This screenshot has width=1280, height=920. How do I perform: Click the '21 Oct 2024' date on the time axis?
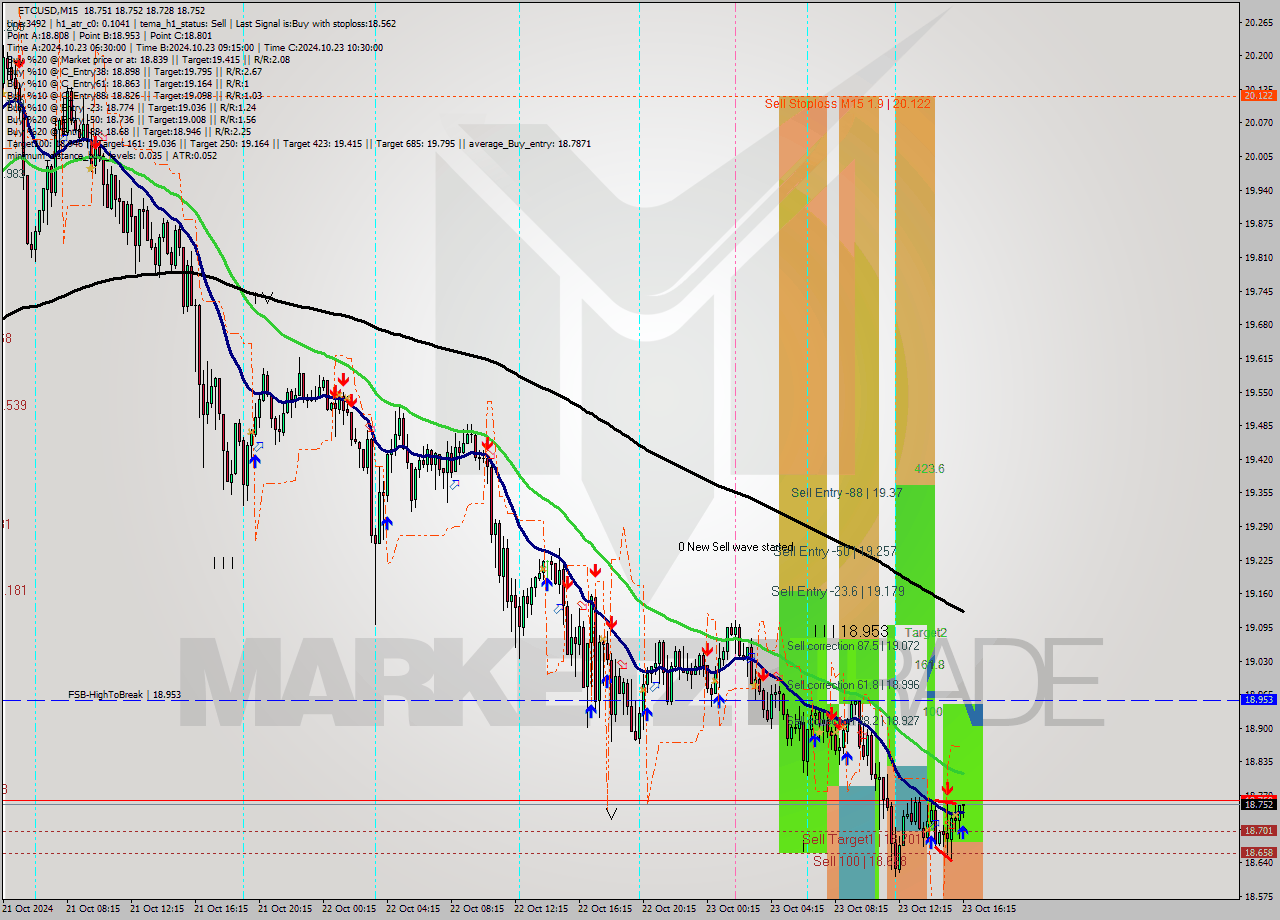point(26,909)
